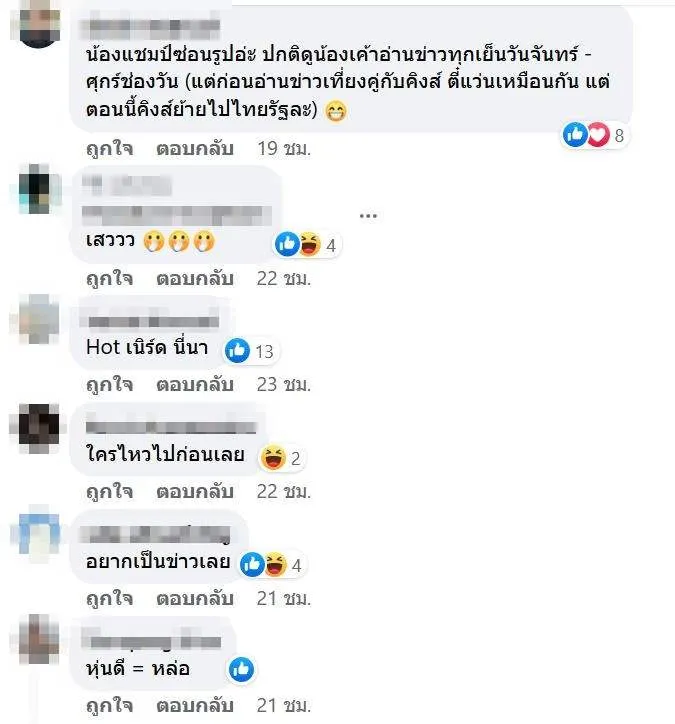Click the heart reaction on the first comment
675x724 pixels.
click(599, 135)
